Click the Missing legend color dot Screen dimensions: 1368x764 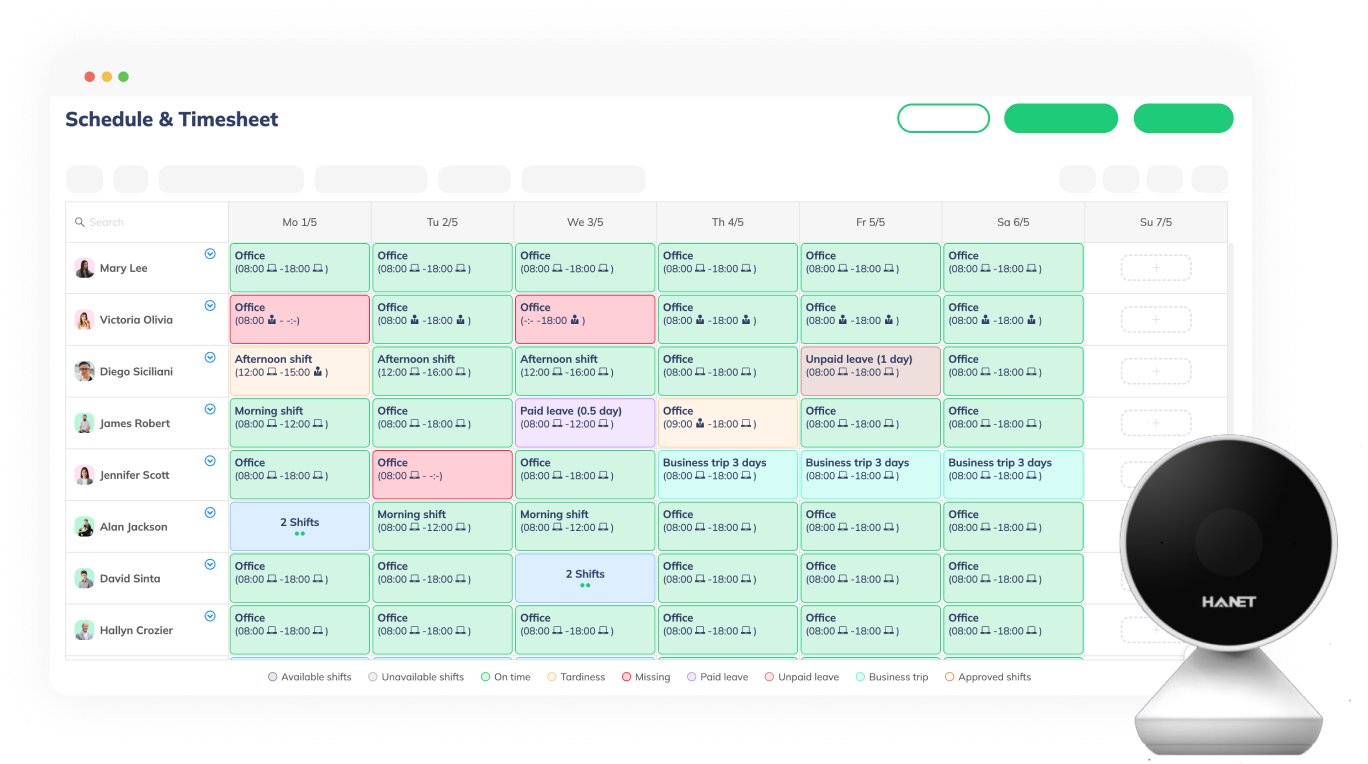[626, 677]
